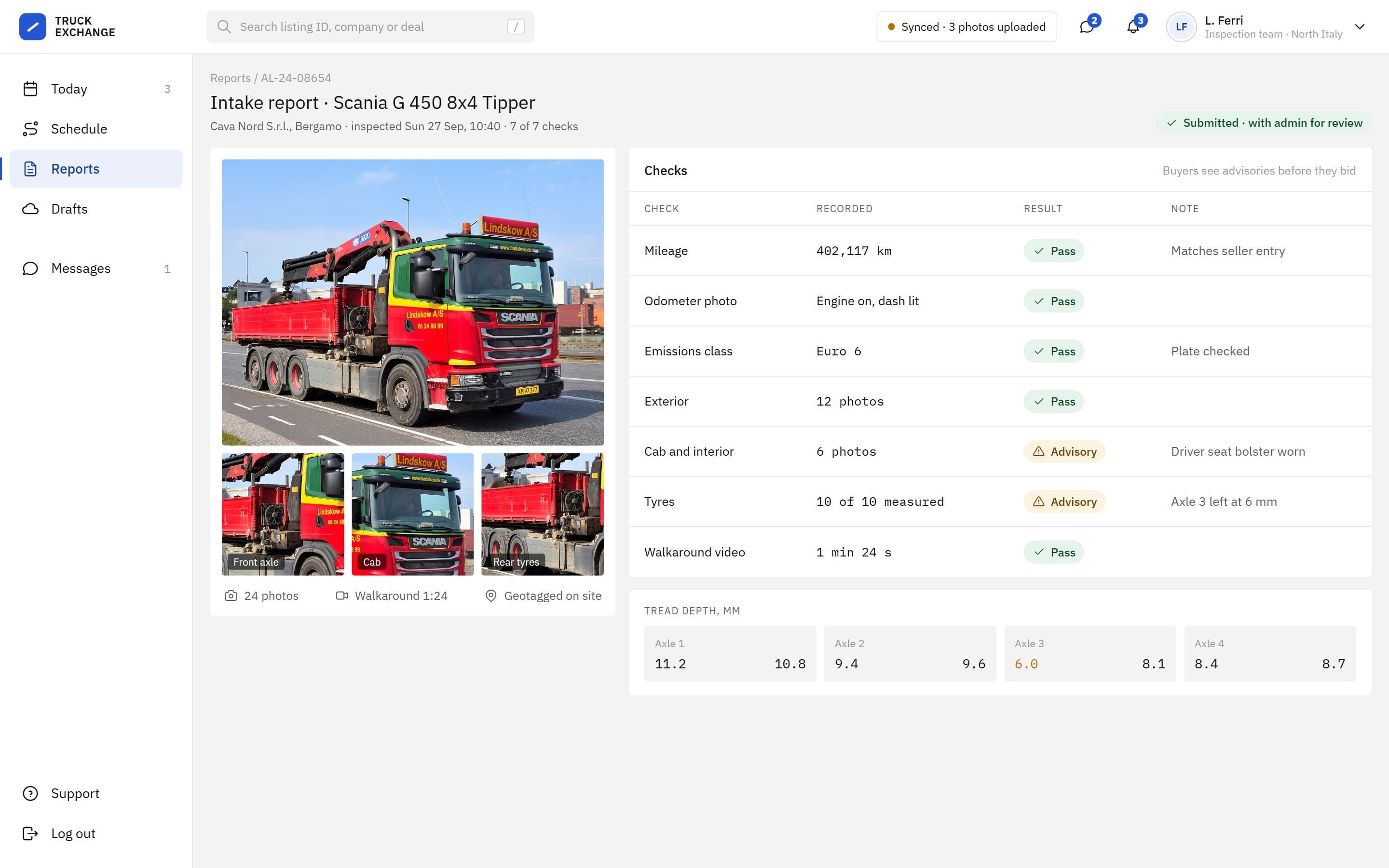Click the 24 photos camera icon
The height and width of the screenshot is (868, 1389).
click(231, 596)
